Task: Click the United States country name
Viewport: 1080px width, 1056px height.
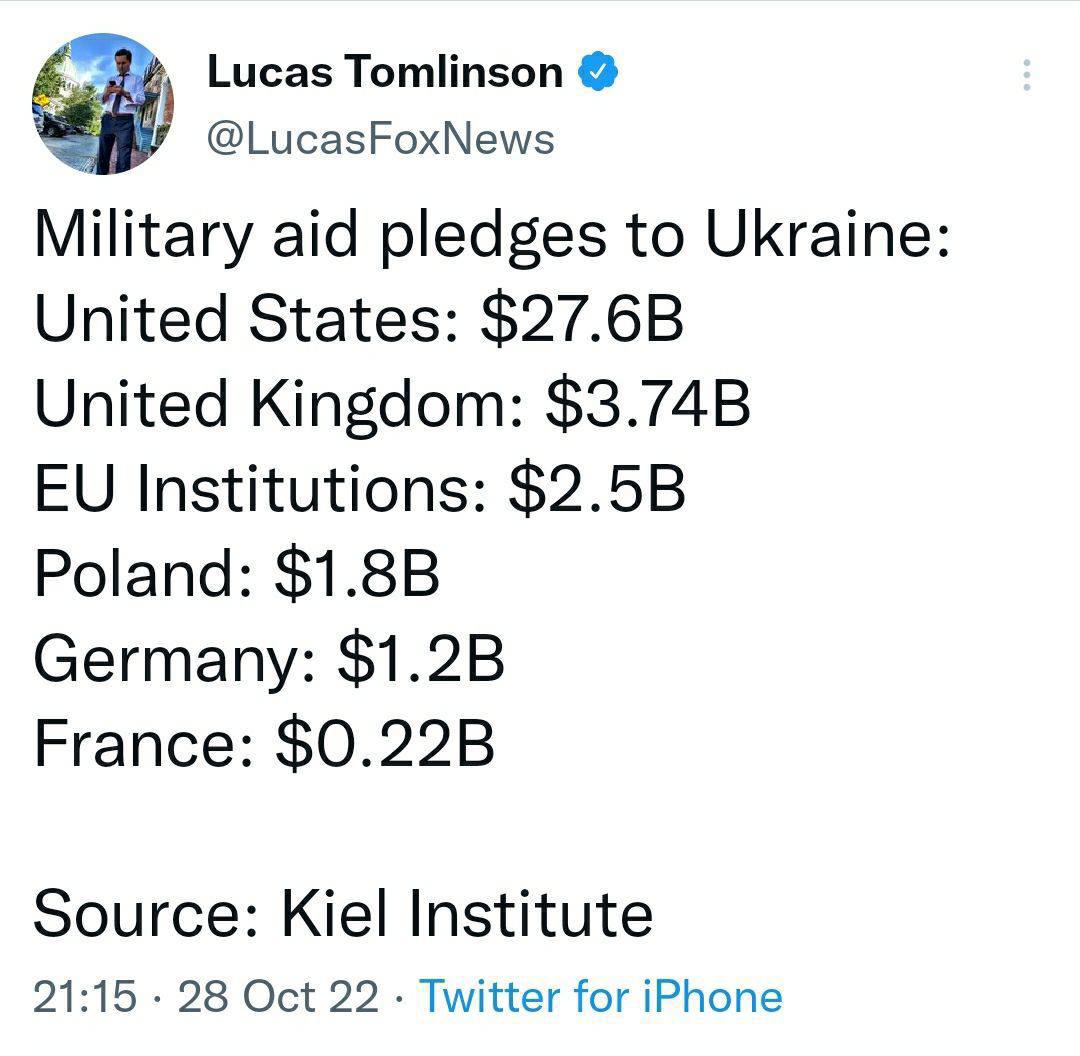Action: click(x=243, y=320)
